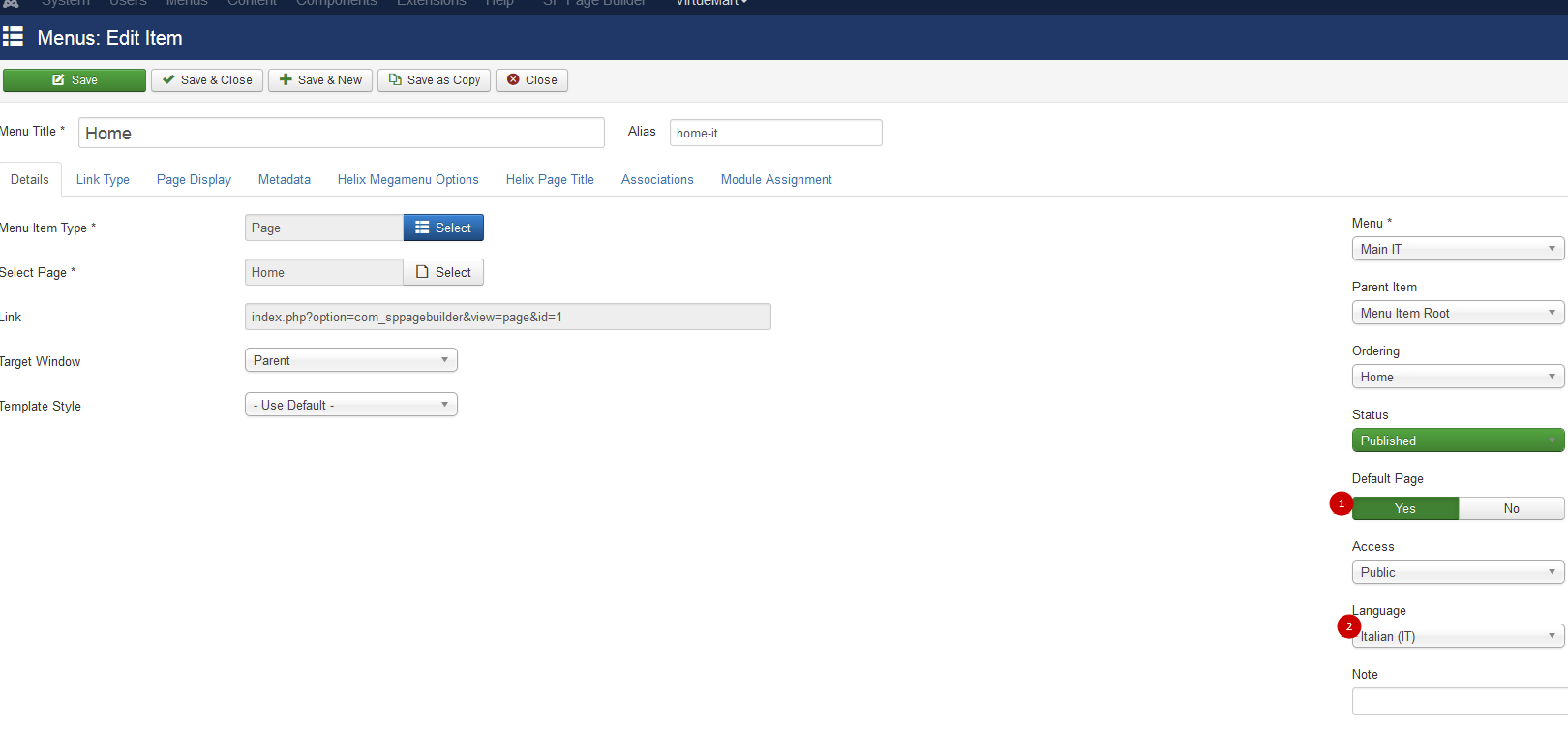
Task: Set Default Page to Yes
Action: [x=1404, y=508]
